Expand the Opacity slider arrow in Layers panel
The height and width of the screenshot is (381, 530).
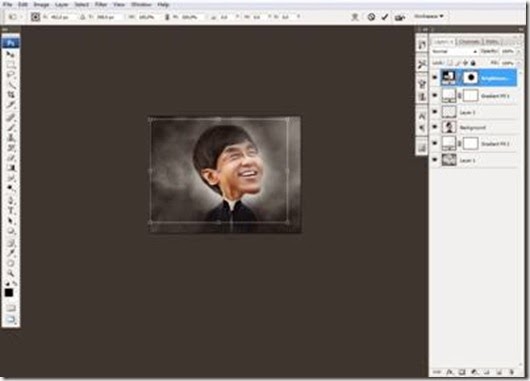coord(519,51)
